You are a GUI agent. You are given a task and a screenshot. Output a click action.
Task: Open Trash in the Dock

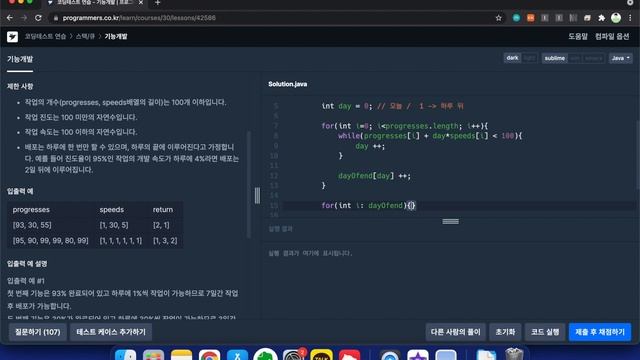tap(514, 354)
